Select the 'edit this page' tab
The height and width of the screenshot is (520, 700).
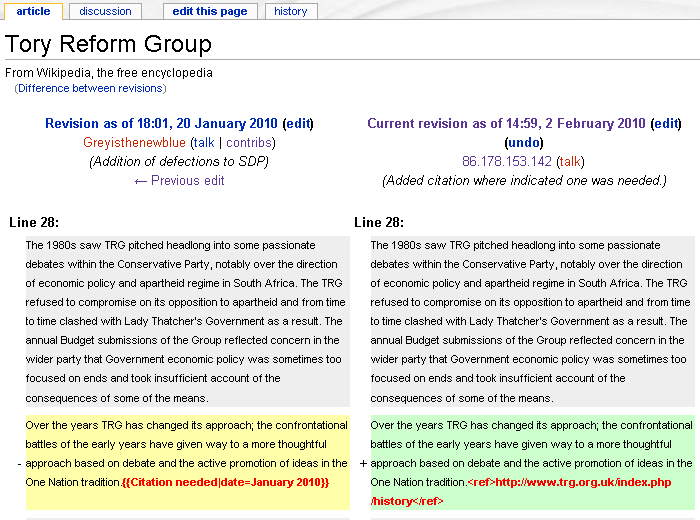210,11
